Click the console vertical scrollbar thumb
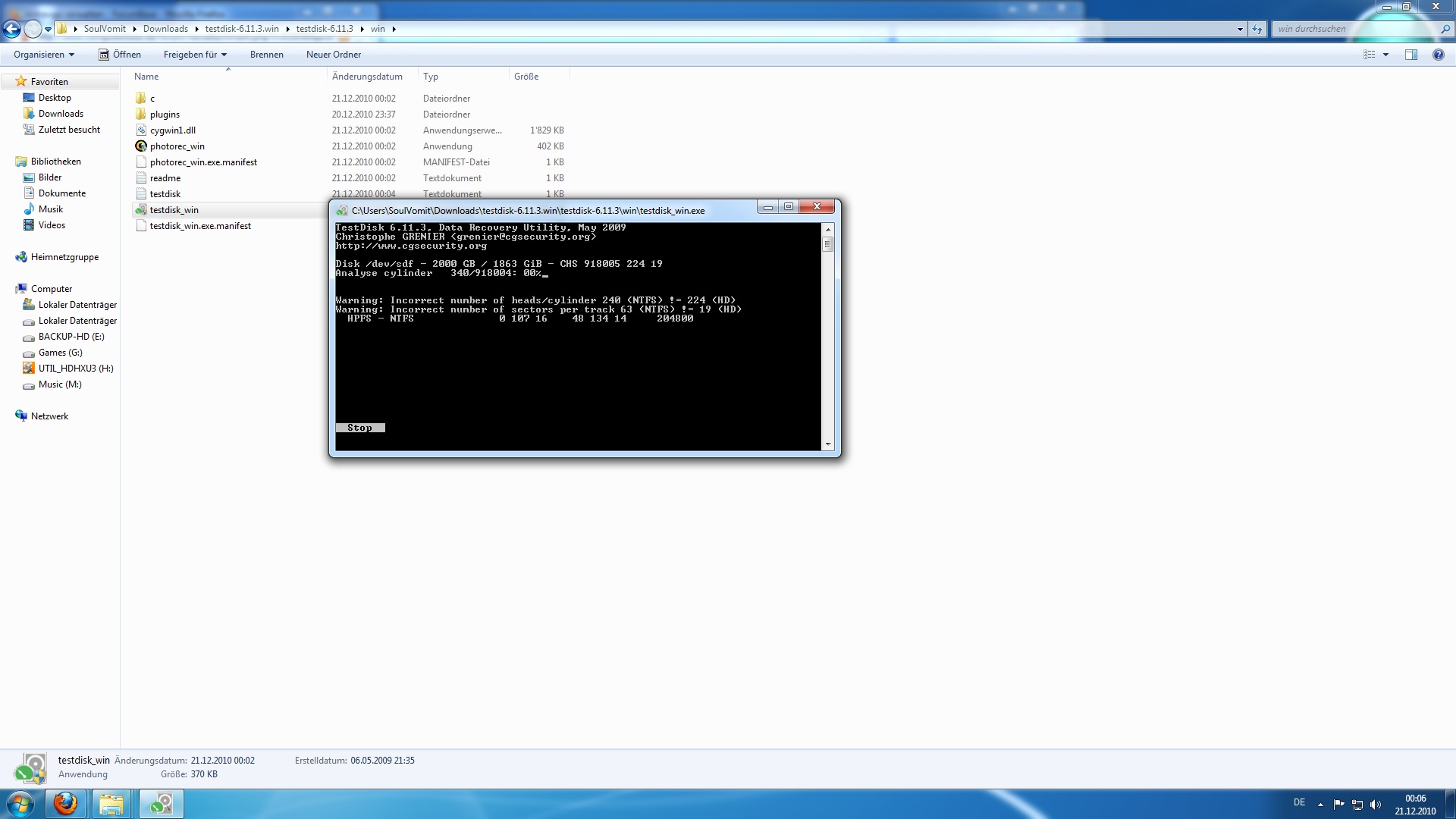The image size is (1456, 819). [828, 244]
